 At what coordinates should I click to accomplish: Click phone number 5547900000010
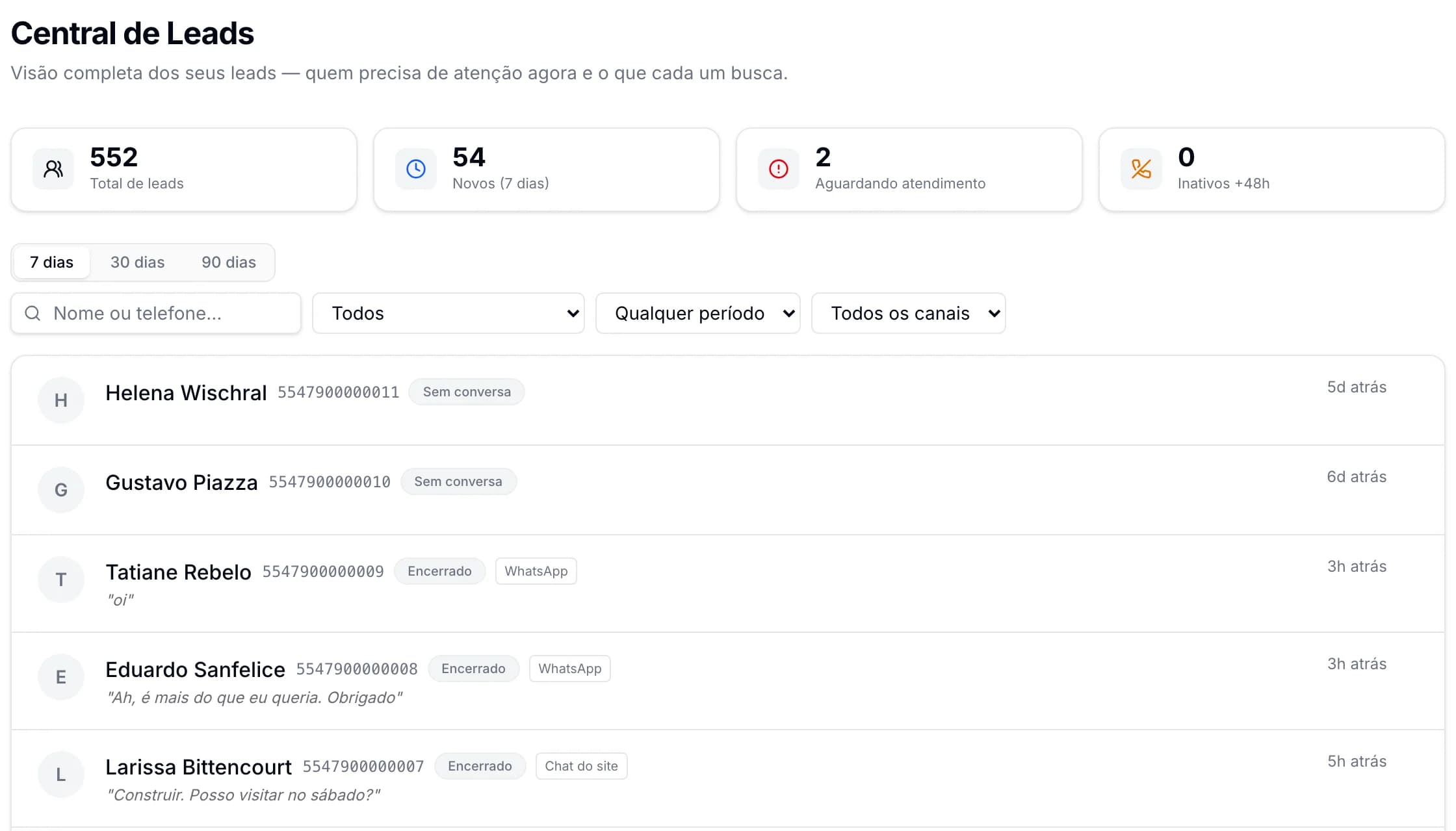(x=330, y=482)
